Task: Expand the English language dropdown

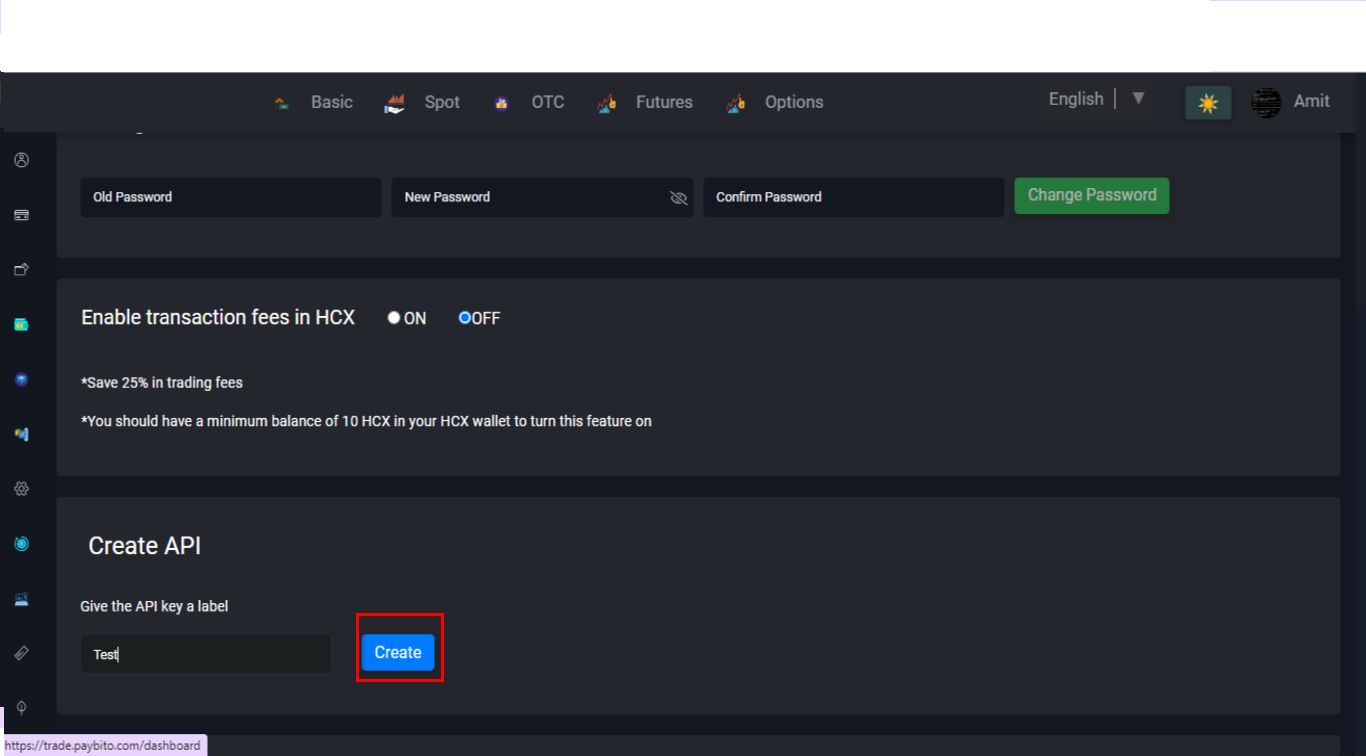Action: coord(1138,98)
